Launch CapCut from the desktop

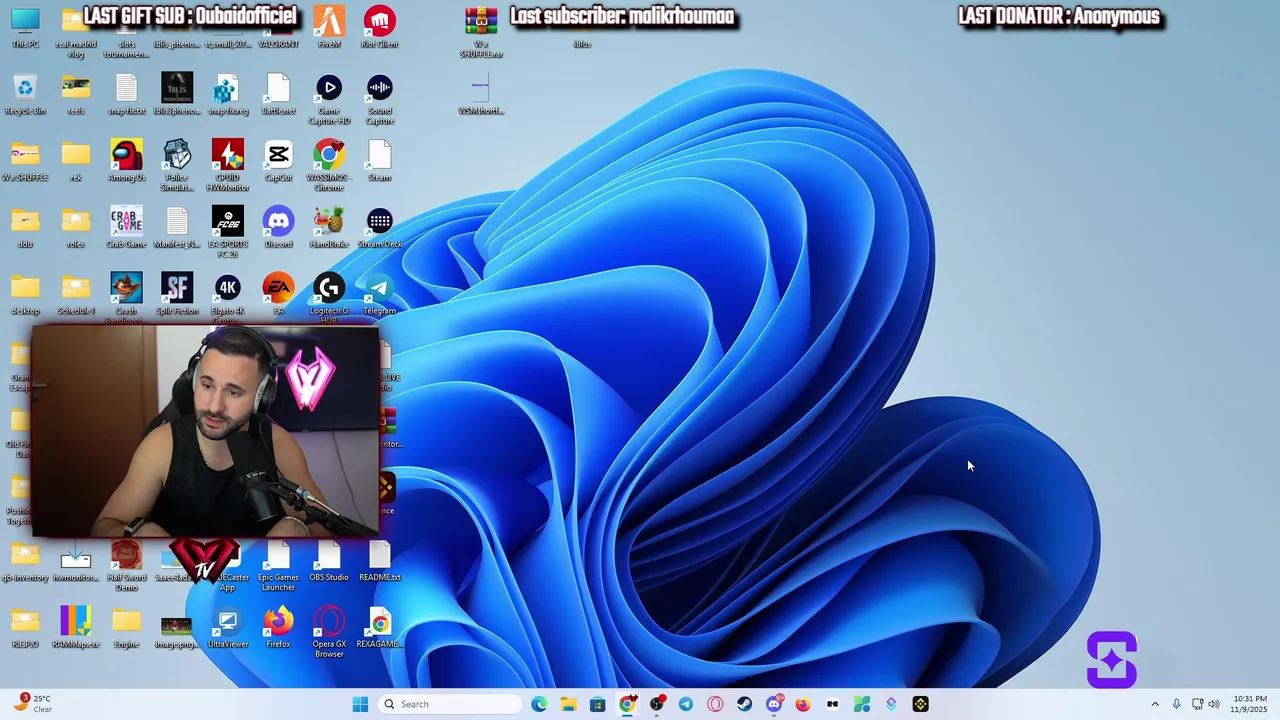278,162
